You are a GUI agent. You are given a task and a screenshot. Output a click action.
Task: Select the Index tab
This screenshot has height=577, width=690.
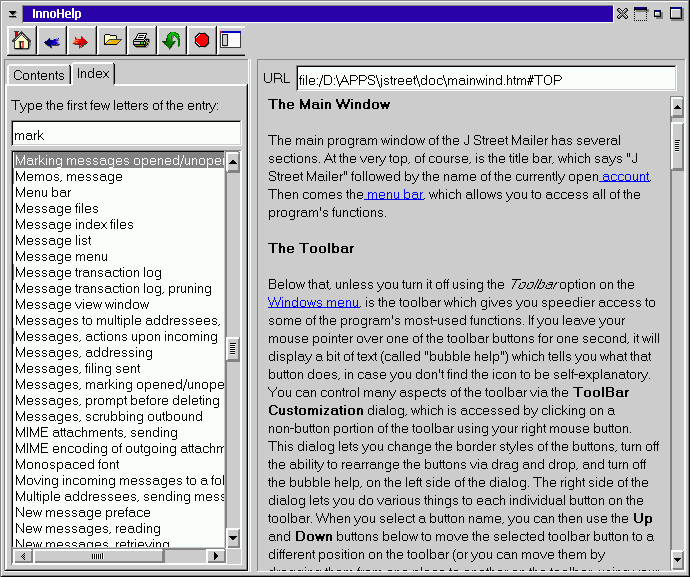coord(93,74)
